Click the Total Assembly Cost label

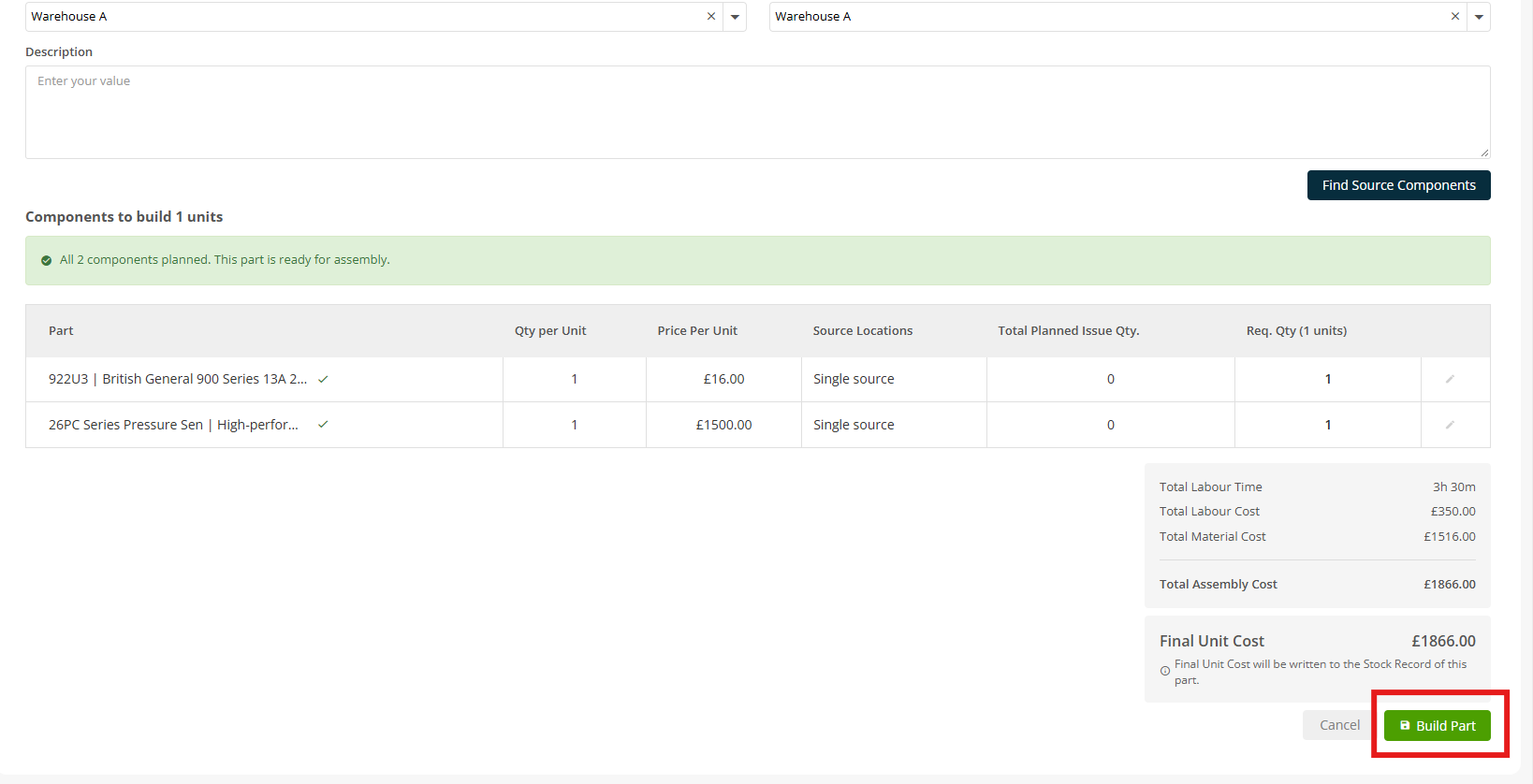coord(1218,584)
